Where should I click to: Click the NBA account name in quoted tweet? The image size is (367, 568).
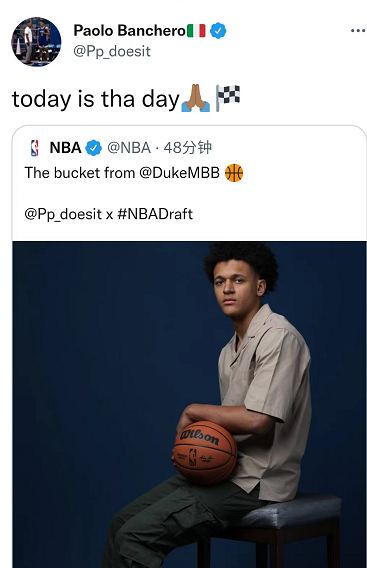(x=65, y=148)
